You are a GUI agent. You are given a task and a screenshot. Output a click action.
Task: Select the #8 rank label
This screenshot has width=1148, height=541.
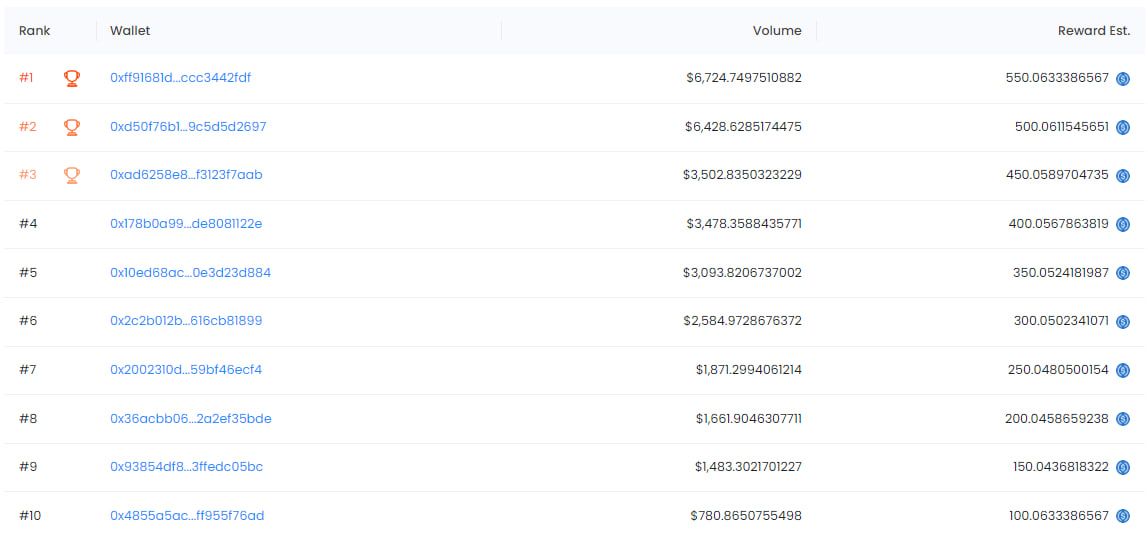(x=28, y=418)
